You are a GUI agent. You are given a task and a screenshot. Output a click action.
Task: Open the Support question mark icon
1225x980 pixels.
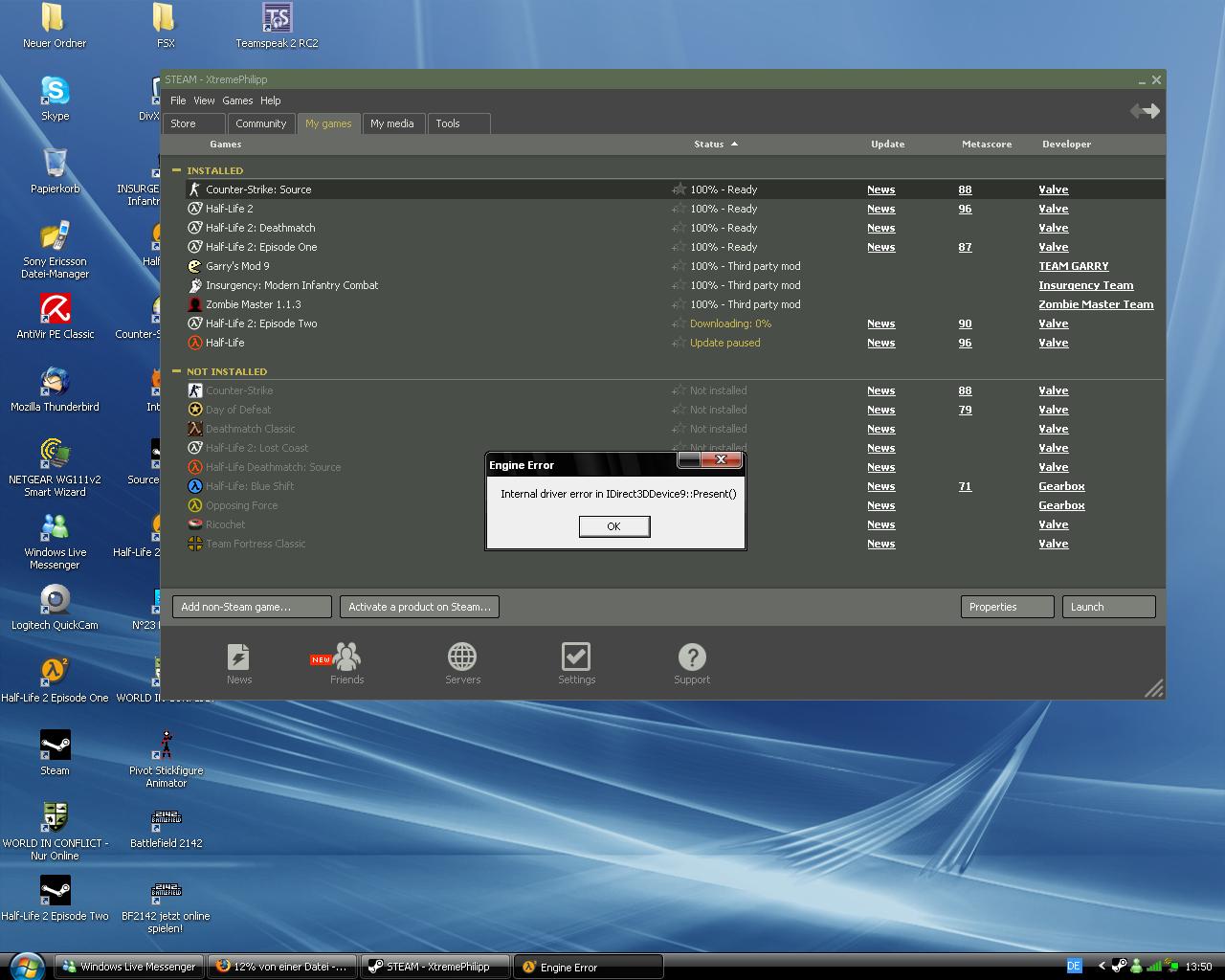692,657
